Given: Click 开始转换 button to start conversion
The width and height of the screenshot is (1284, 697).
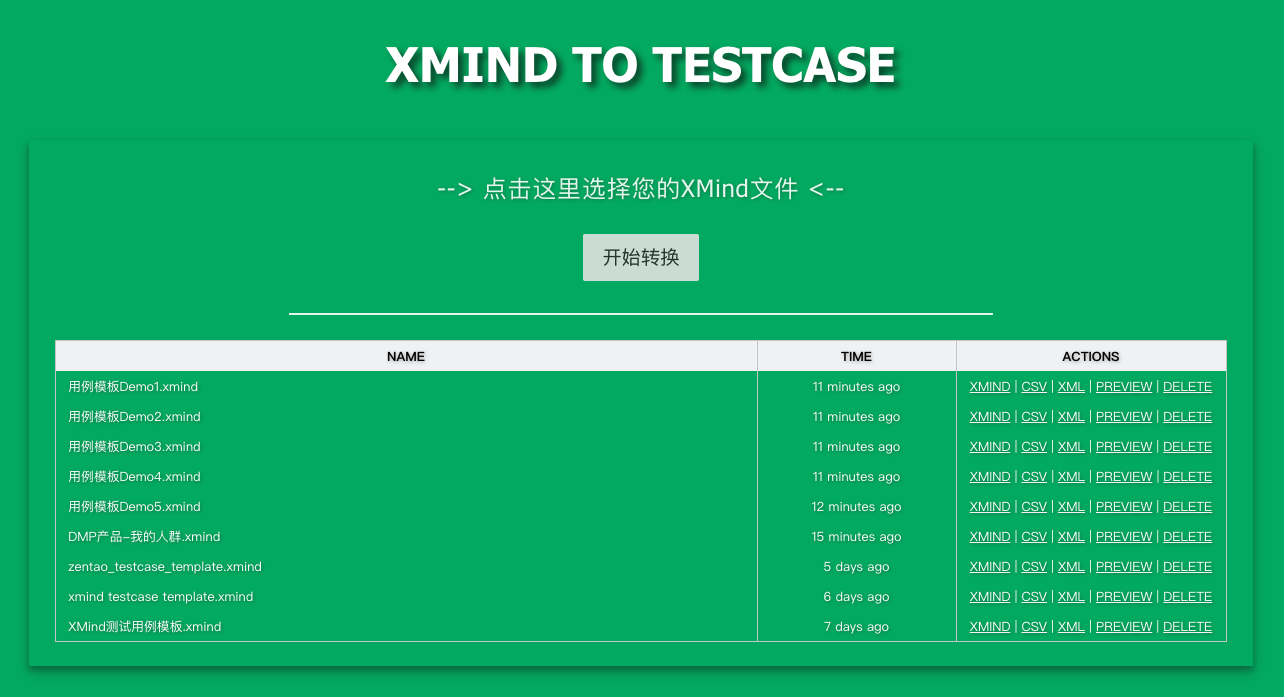Looking at the screenshot, I should [641, 257].
